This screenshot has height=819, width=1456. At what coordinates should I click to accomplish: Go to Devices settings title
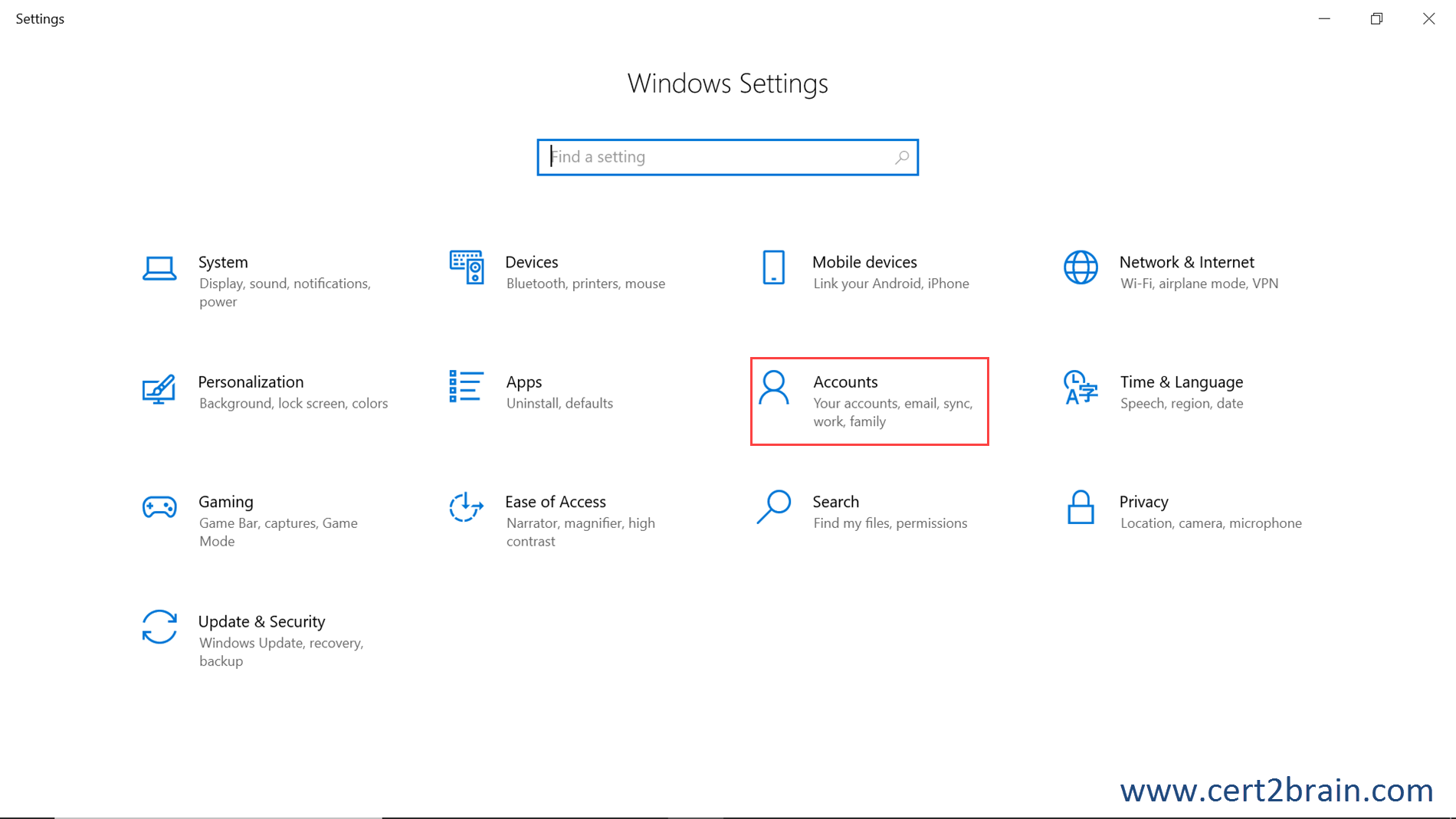click(x=532, y=262)
